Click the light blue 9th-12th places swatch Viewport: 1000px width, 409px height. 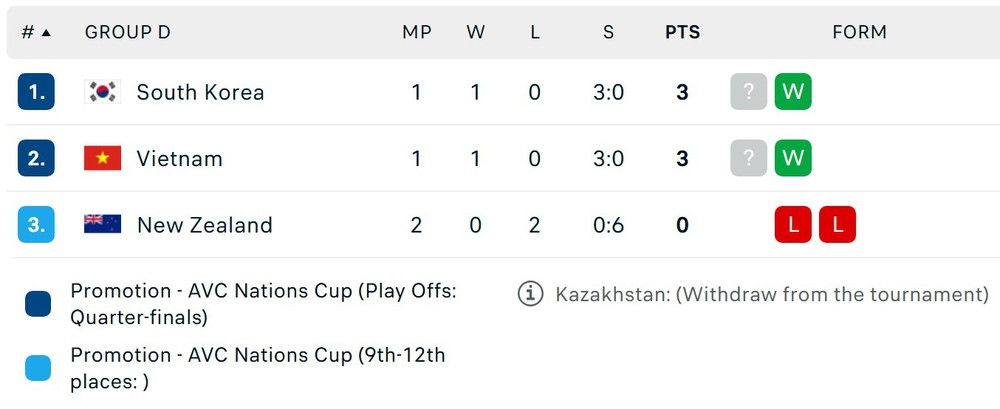coord(38,368)
